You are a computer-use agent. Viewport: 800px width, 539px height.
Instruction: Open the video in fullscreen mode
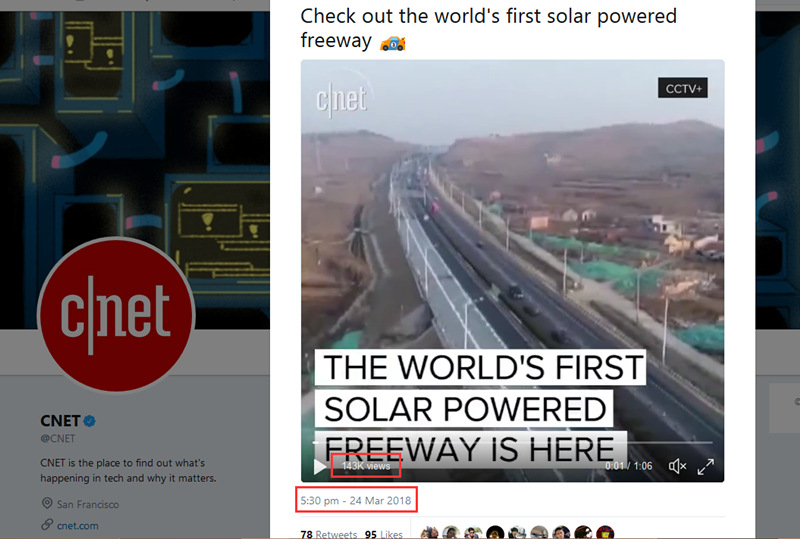[x=706, y=466]
